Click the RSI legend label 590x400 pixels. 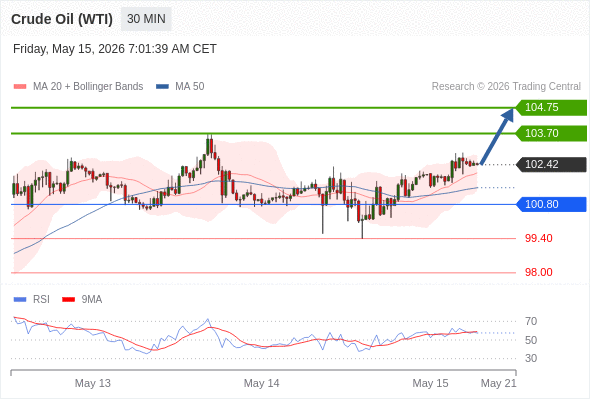[x=41, y=300]
